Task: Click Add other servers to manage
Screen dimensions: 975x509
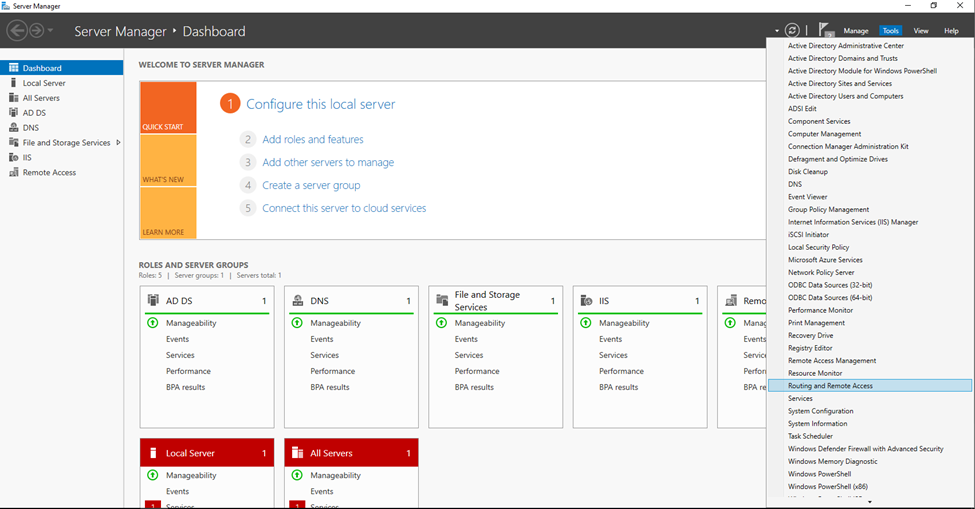Action: click(328, 162)
